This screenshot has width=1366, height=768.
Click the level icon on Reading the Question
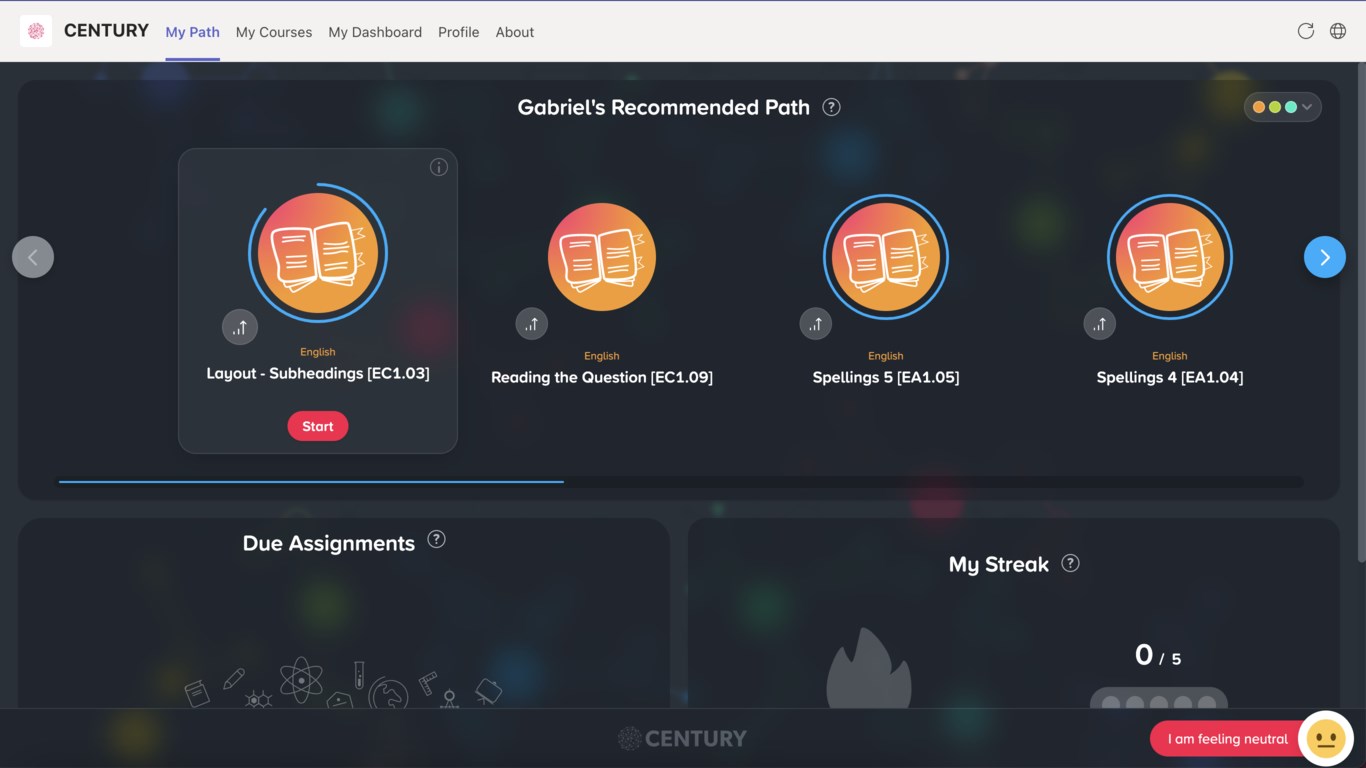(x=532, y=323)
